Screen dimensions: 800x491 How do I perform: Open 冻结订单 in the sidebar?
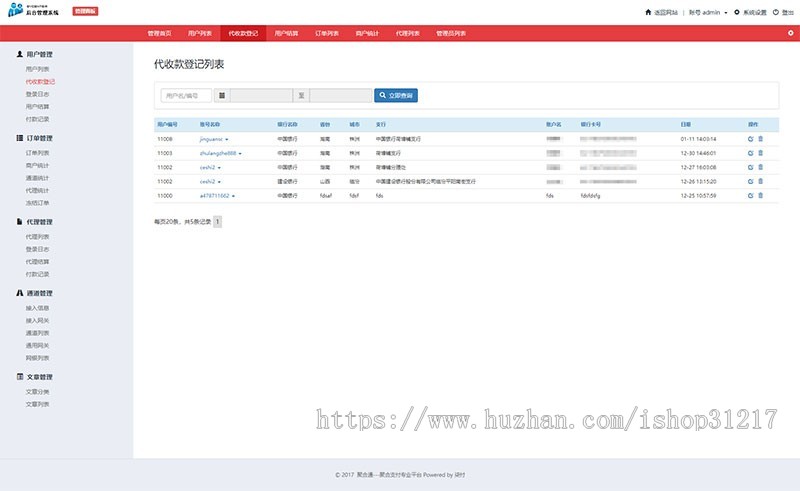pos(37,203)
